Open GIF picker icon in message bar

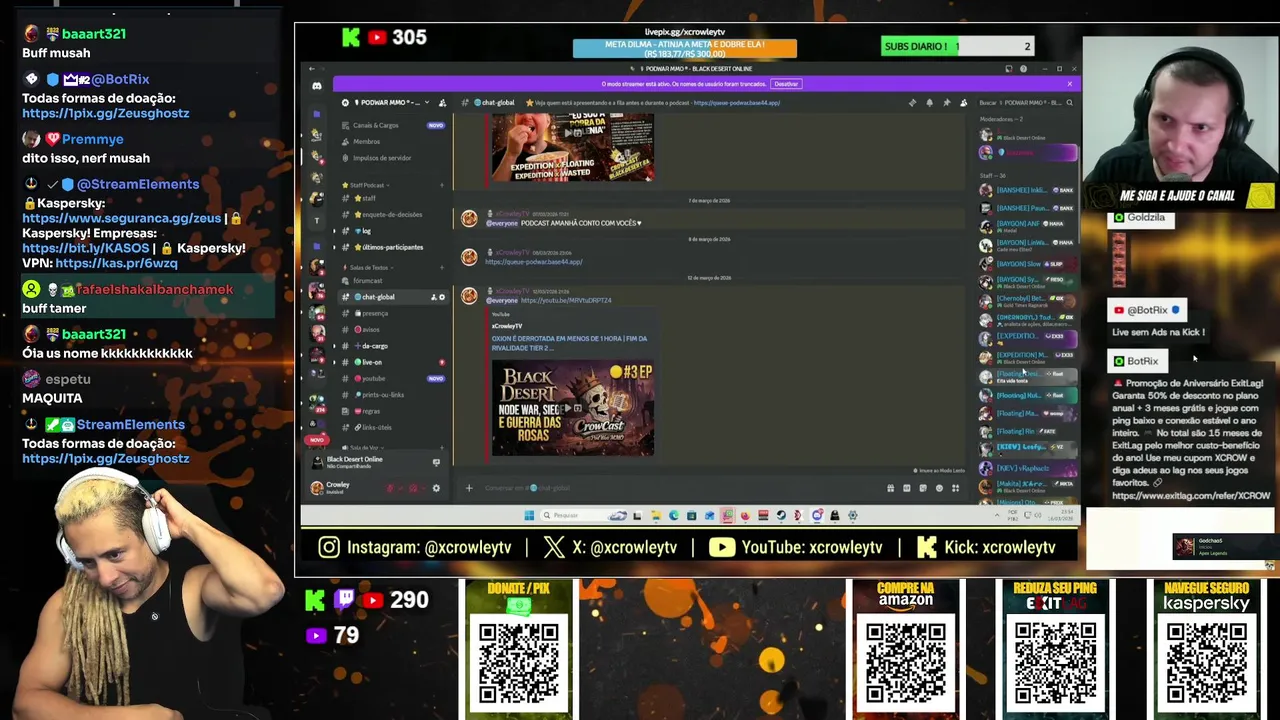(907, 488)
